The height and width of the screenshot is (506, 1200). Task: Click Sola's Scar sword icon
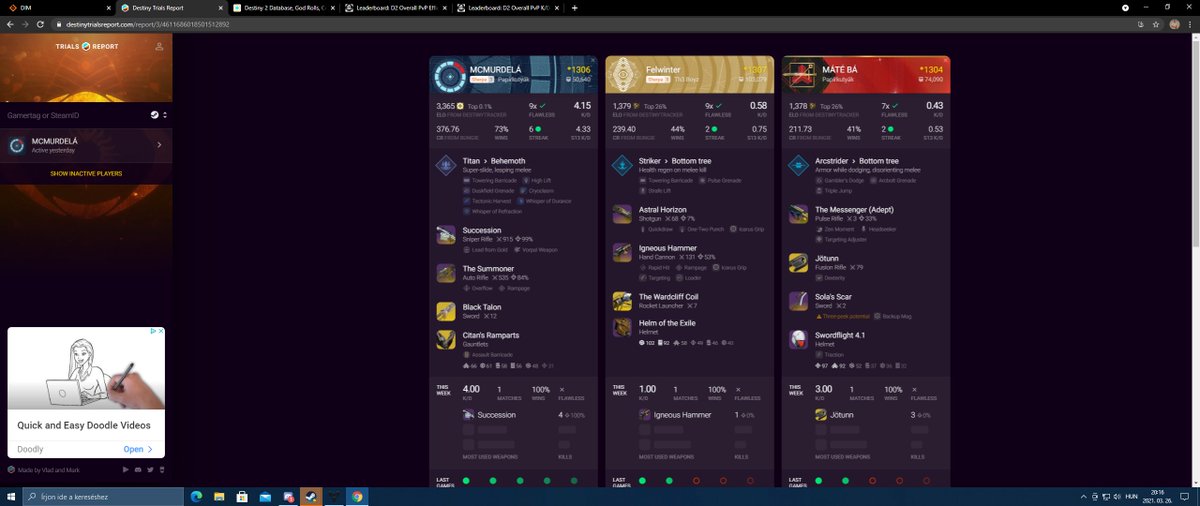798,301
